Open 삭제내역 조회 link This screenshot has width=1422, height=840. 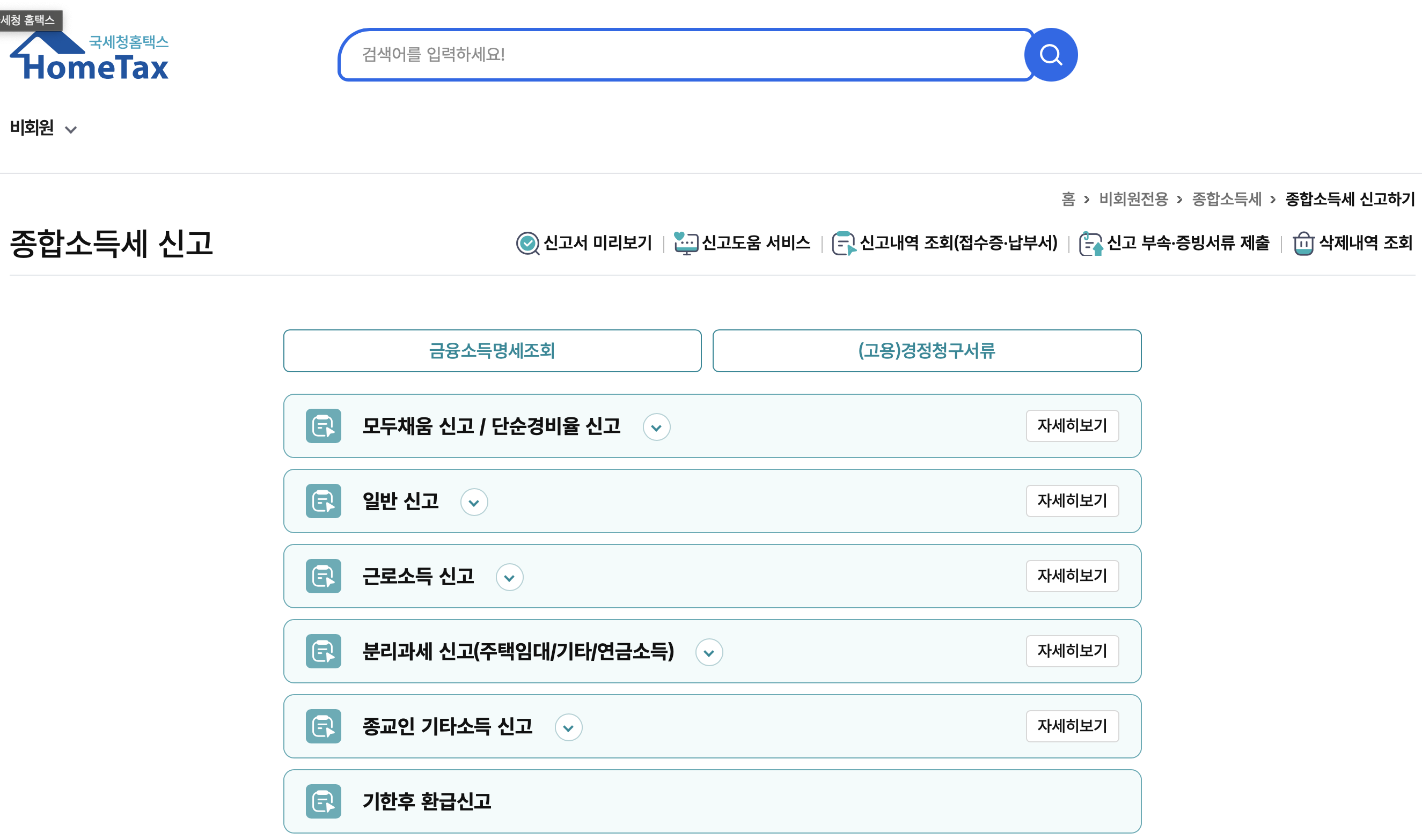1366,243
